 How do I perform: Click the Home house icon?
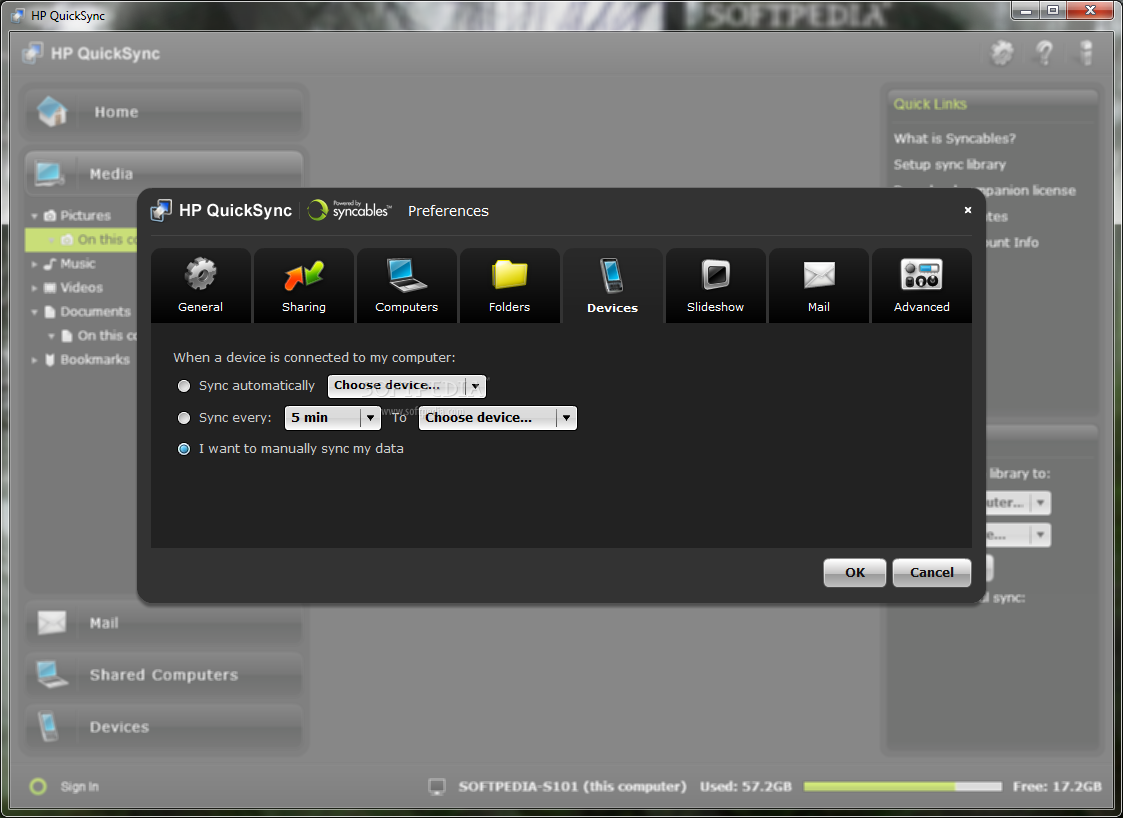[52, 111]
